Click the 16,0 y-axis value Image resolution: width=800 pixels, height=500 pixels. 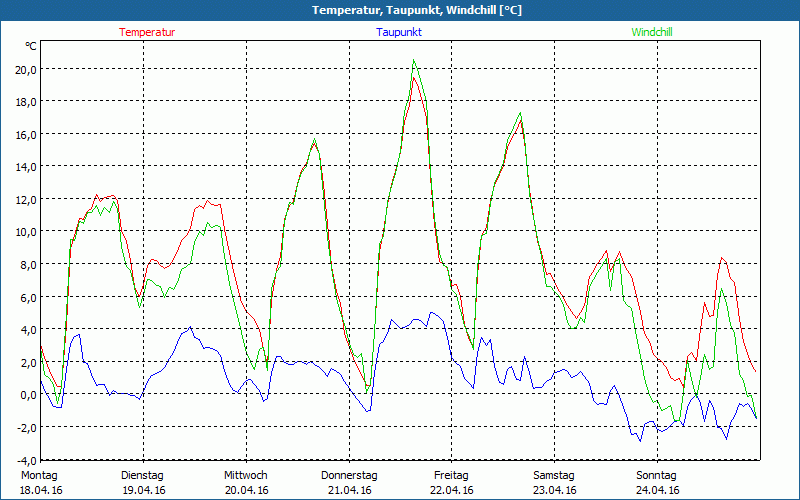(26, 135)
